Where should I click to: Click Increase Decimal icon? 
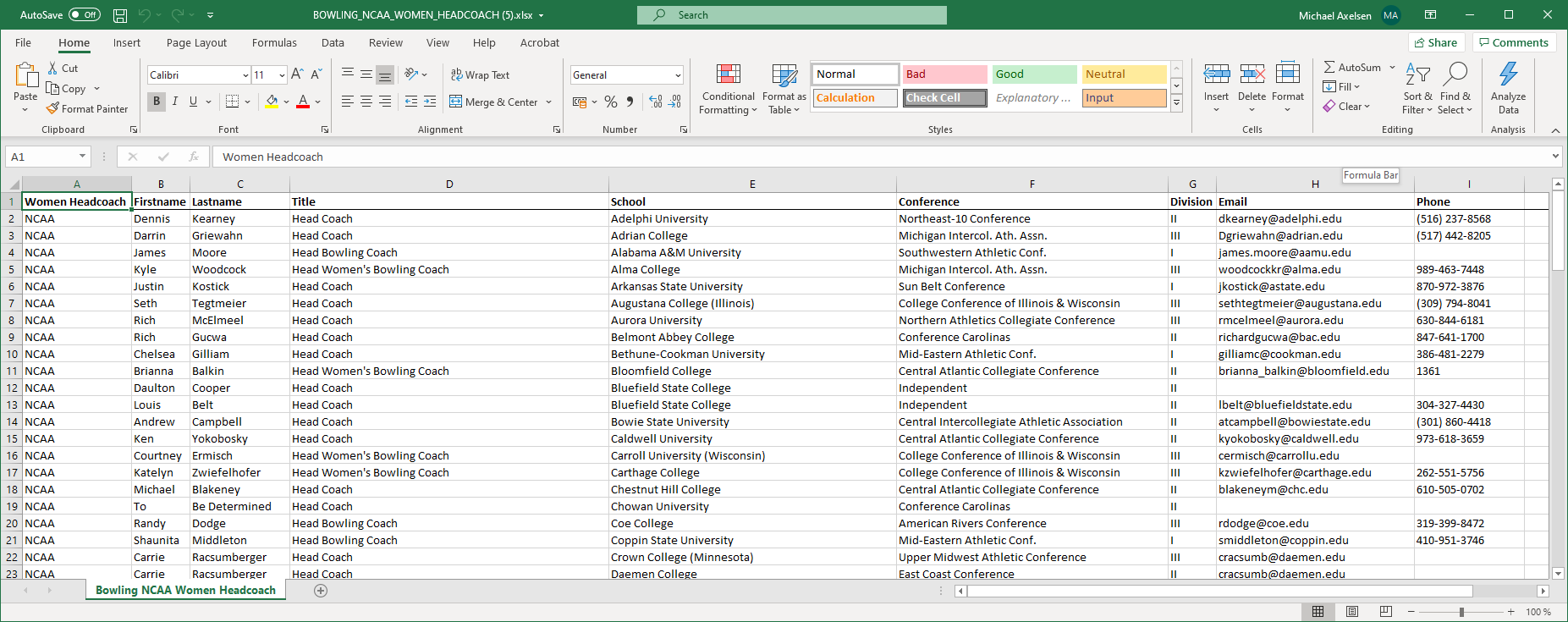[x=656, y=102]
